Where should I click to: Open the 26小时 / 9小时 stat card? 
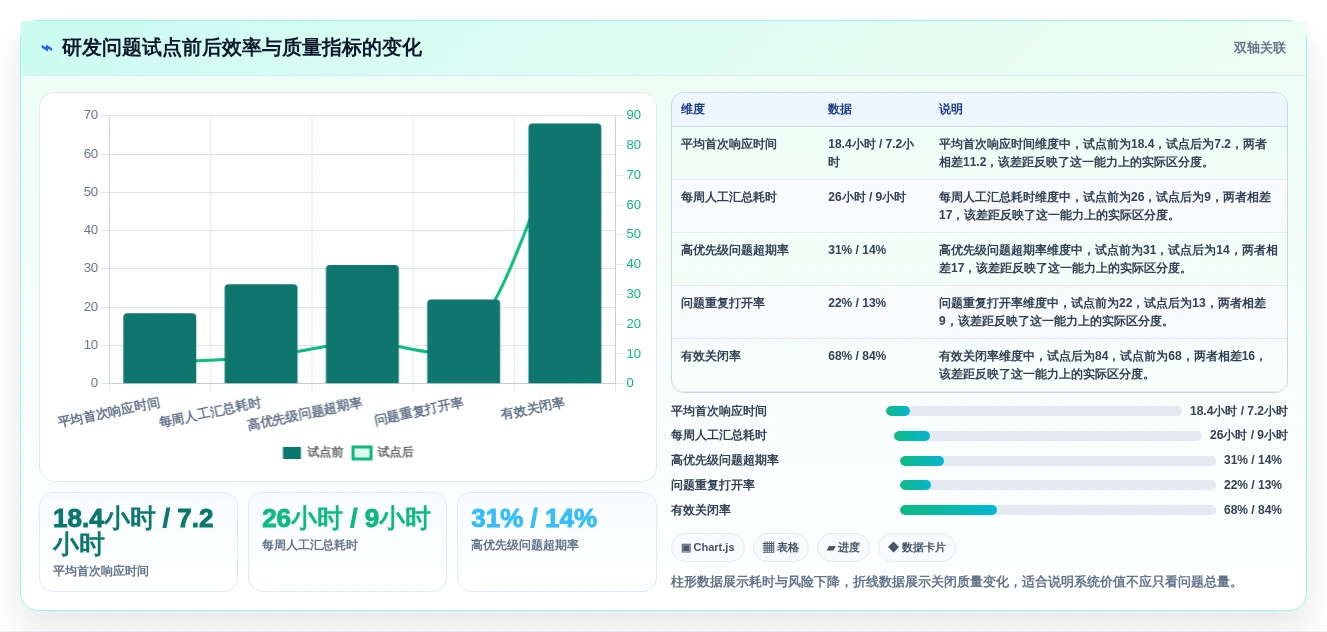pyautogui.click(x=347, y=542)
